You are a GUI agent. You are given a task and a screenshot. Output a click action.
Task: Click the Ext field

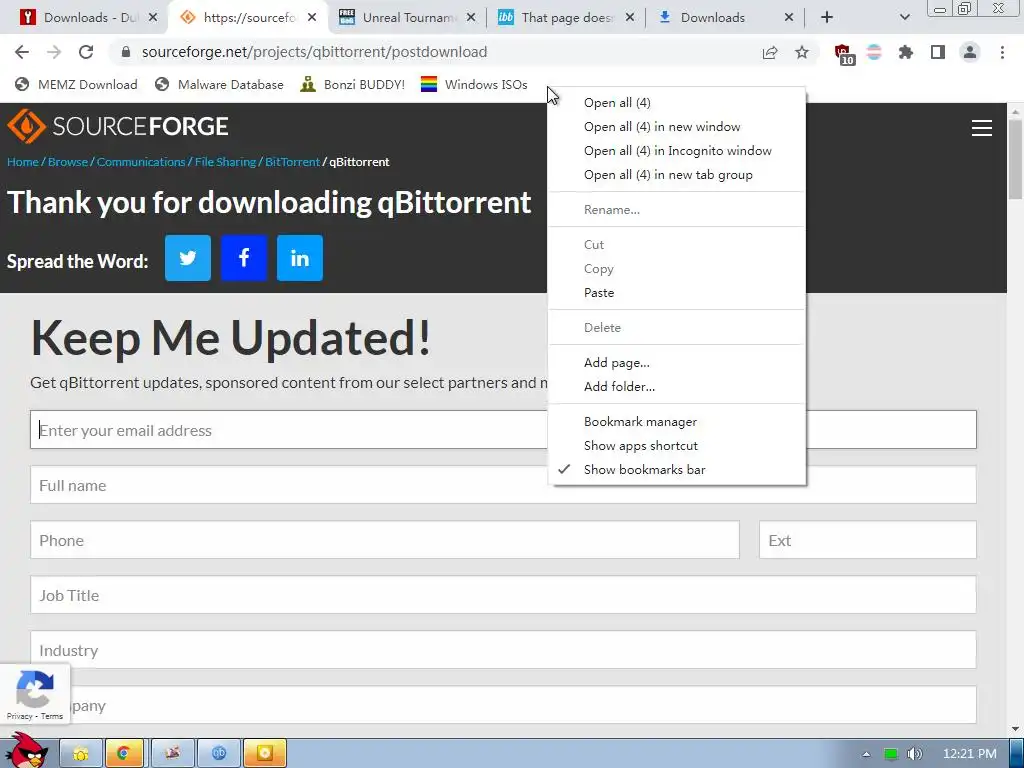(x=868, y=539)
